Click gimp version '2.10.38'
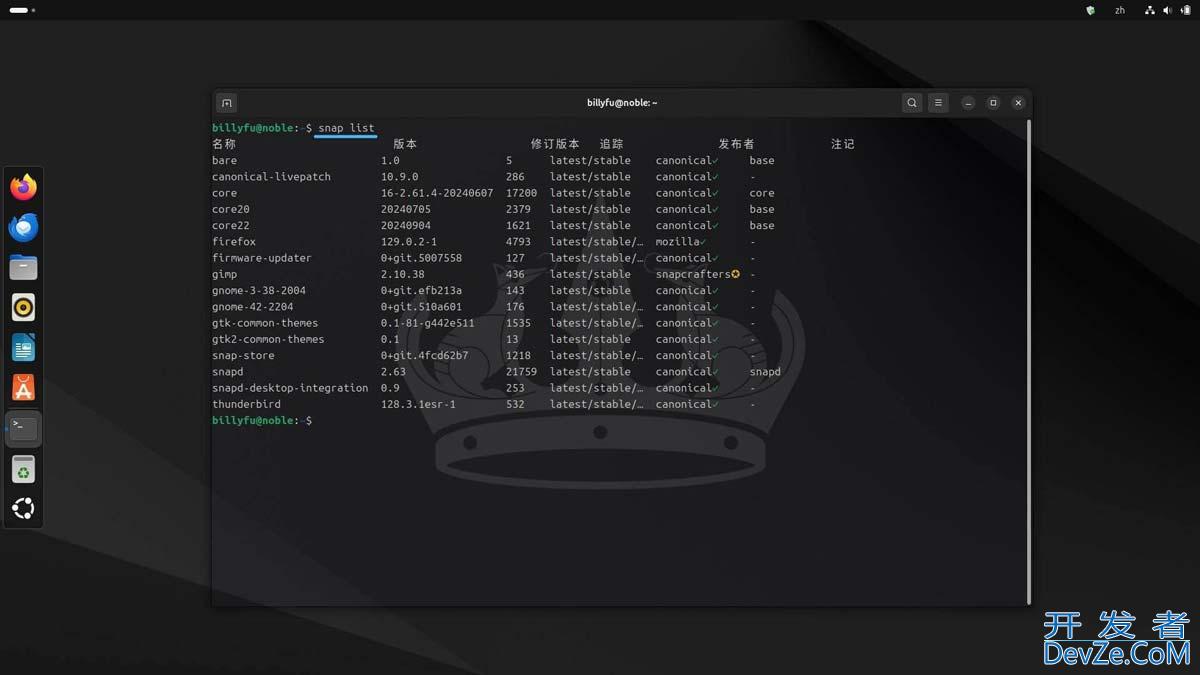Screen dimensions: 1200x675 [x=403, y=274]
